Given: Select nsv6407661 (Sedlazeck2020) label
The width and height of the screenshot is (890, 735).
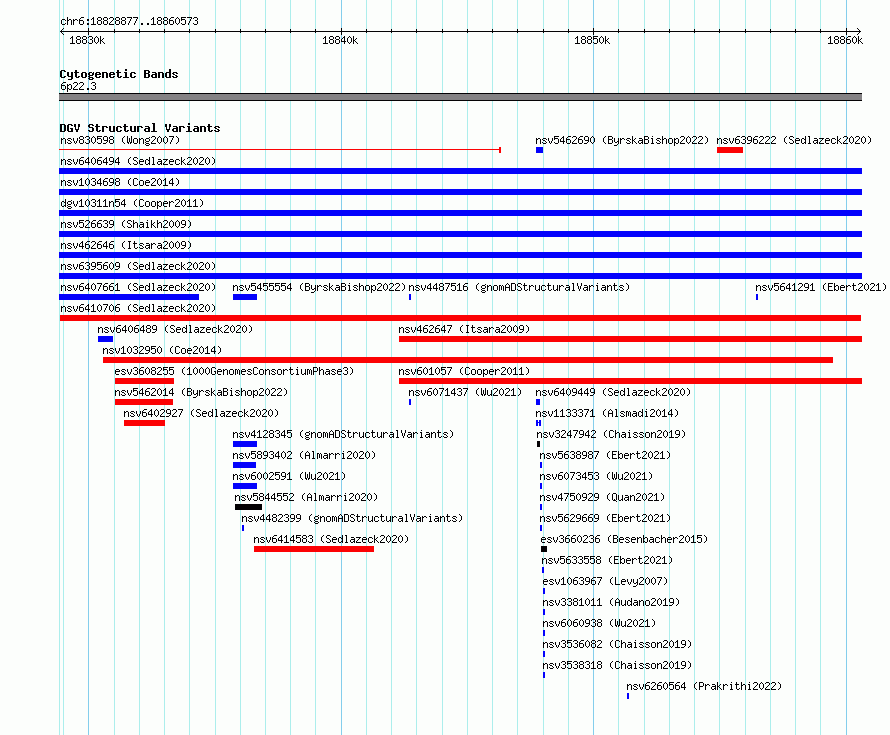Looking at the screenshot, I should 138,287.
